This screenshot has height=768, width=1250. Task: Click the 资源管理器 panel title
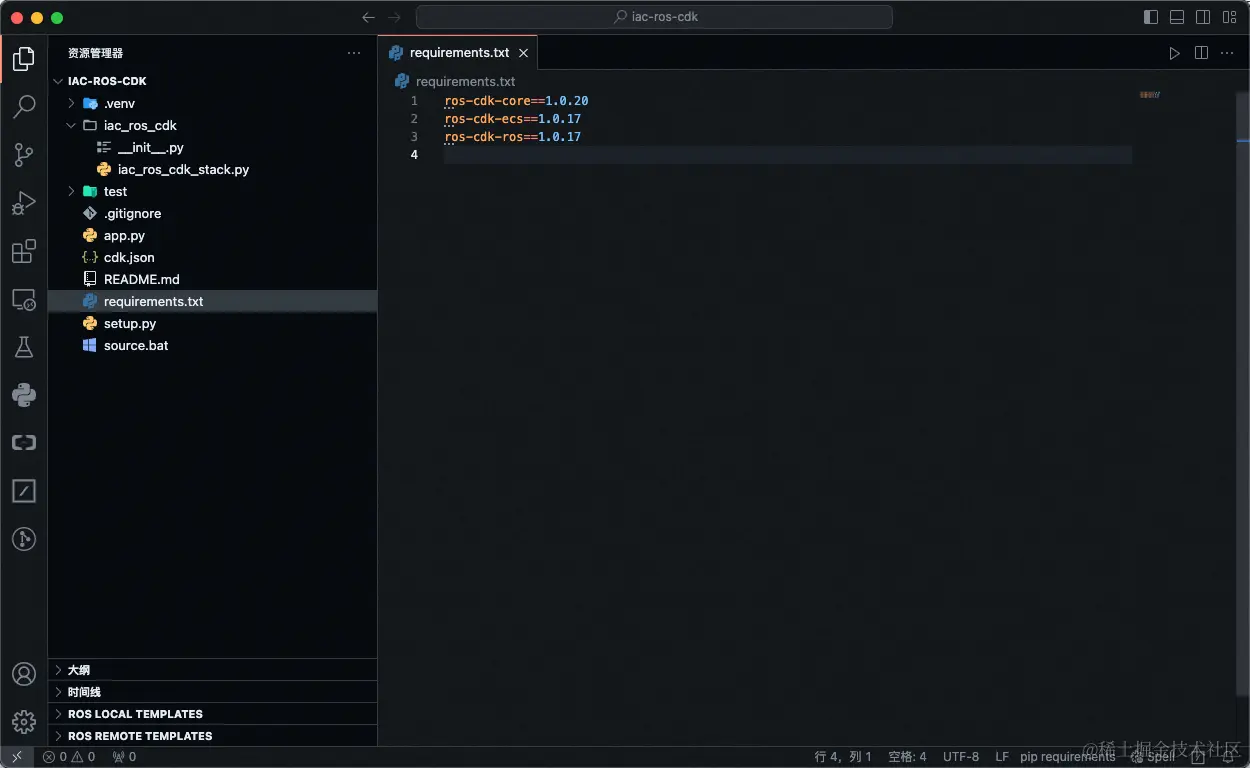[x=95, y=53]
